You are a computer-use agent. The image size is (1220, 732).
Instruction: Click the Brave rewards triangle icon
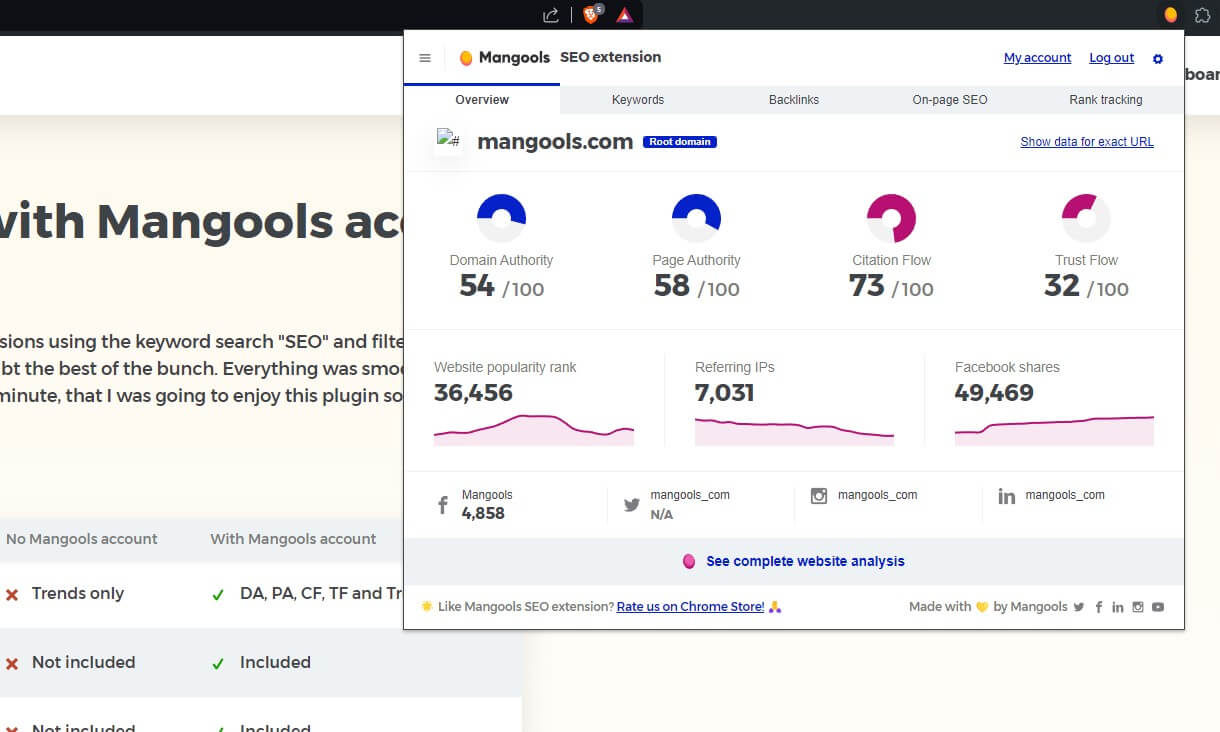pyautogui.click(x=624, y=15)
